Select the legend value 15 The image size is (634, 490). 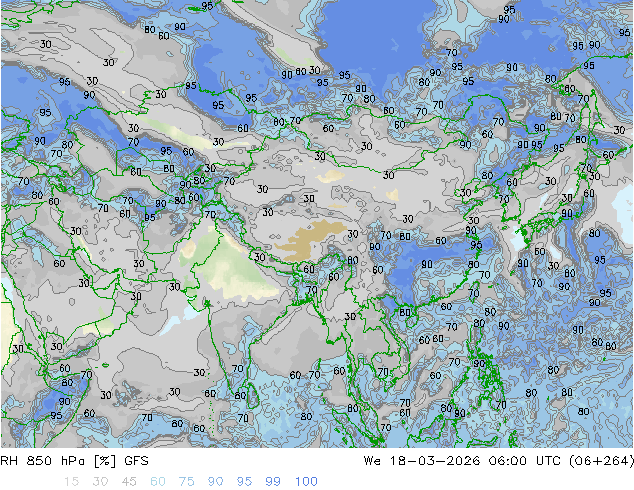(71, 482)
